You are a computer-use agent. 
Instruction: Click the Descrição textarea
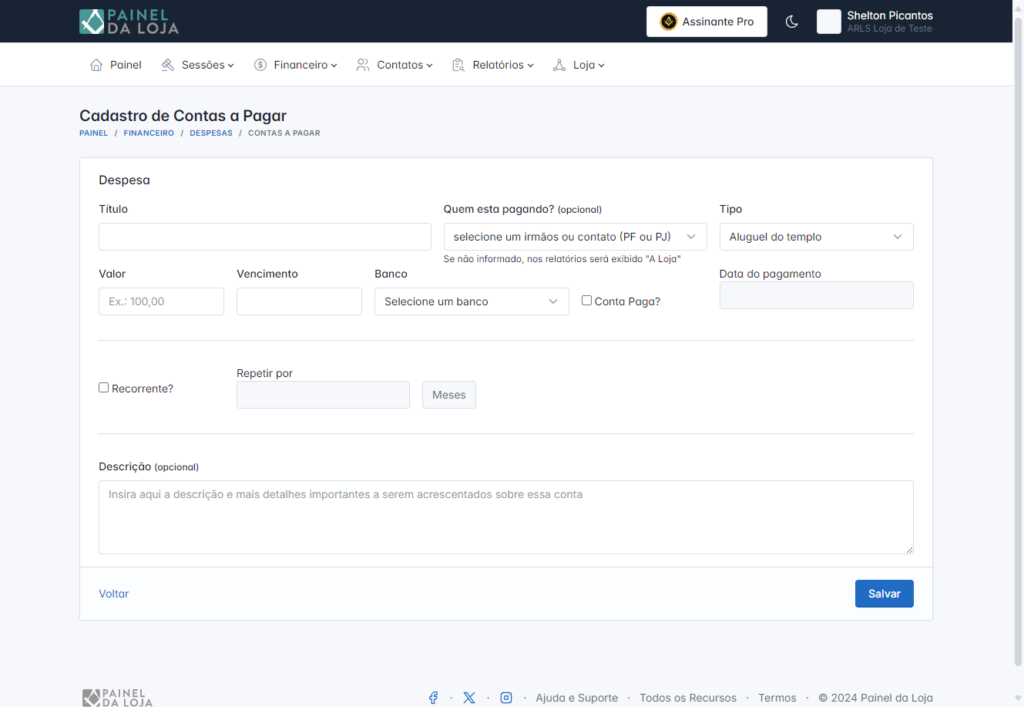click(506, 517)
